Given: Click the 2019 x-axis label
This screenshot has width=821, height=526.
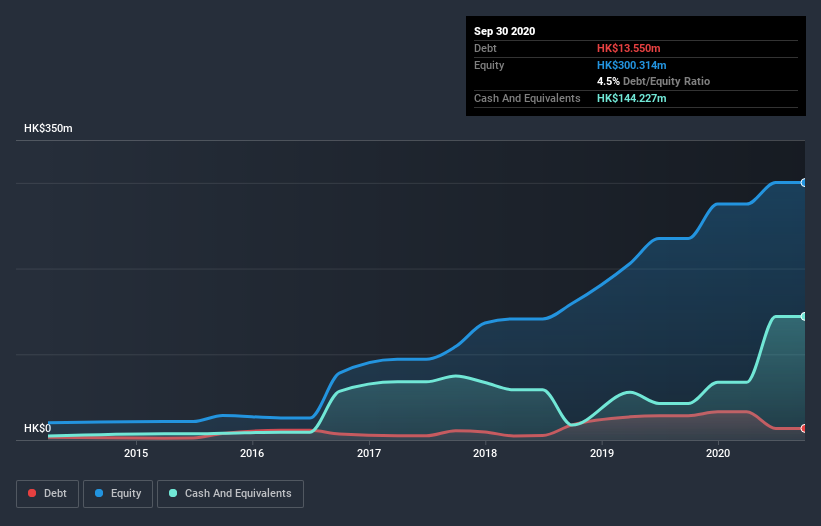Looking at the screenshot, I should (x=602, y=453).
